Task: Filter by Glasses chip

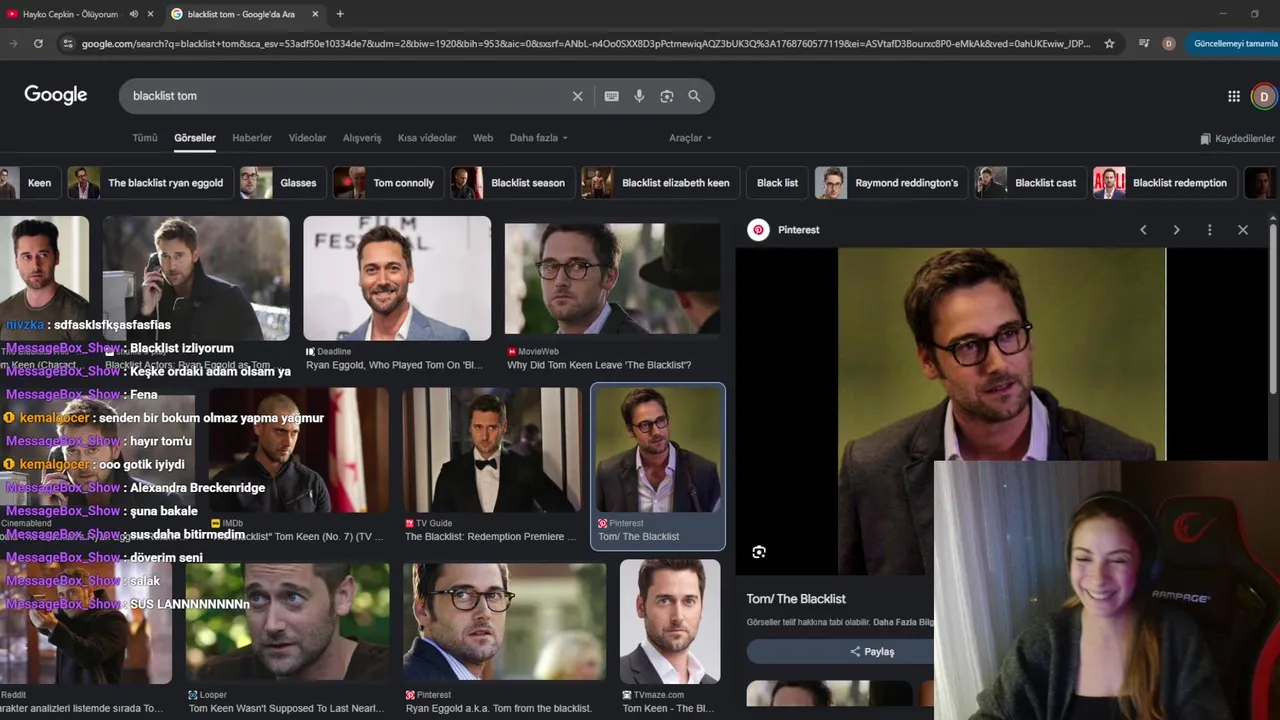Action: [x=282, y=183]
